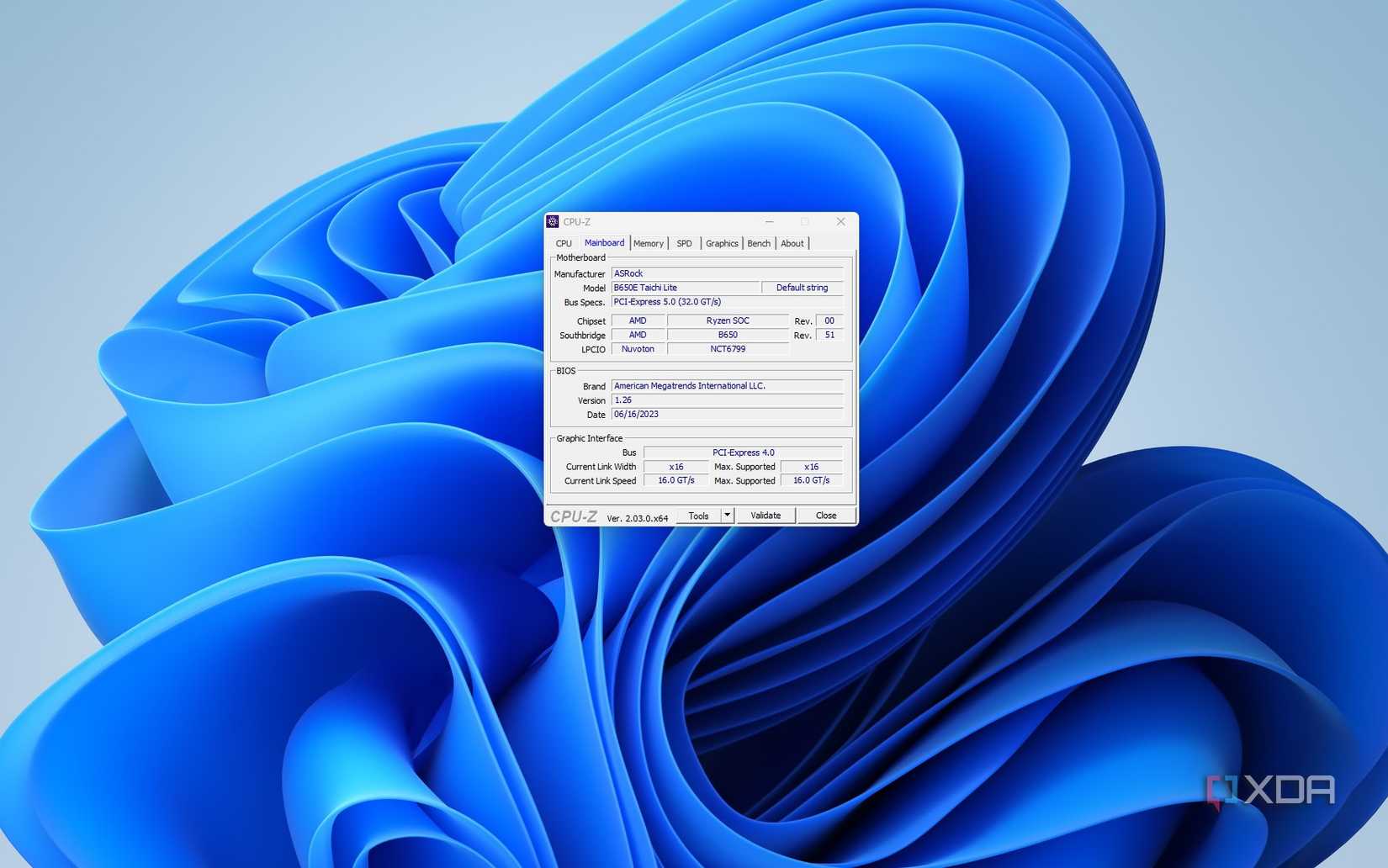The image size is (1388, 868).
Task: Click the CPU-Z window title text
Action: click(577, 222)
